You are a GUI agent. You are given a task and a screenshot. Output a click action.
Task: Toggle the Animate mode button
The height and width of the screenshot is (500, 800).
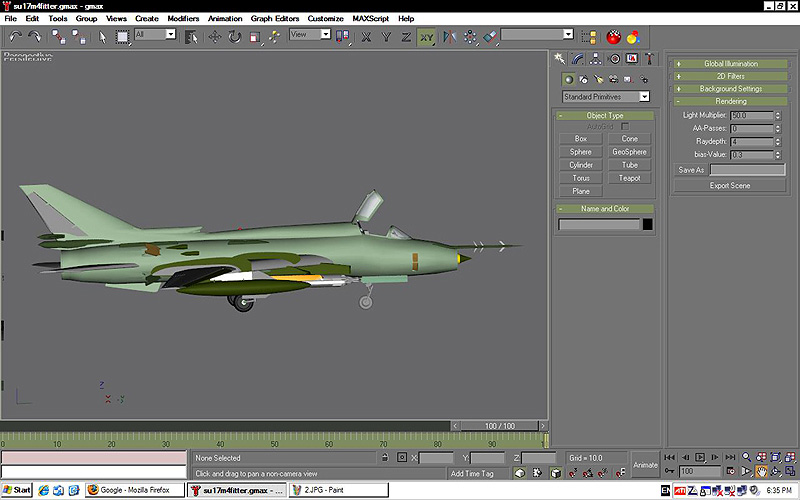(x=645, y=464)
